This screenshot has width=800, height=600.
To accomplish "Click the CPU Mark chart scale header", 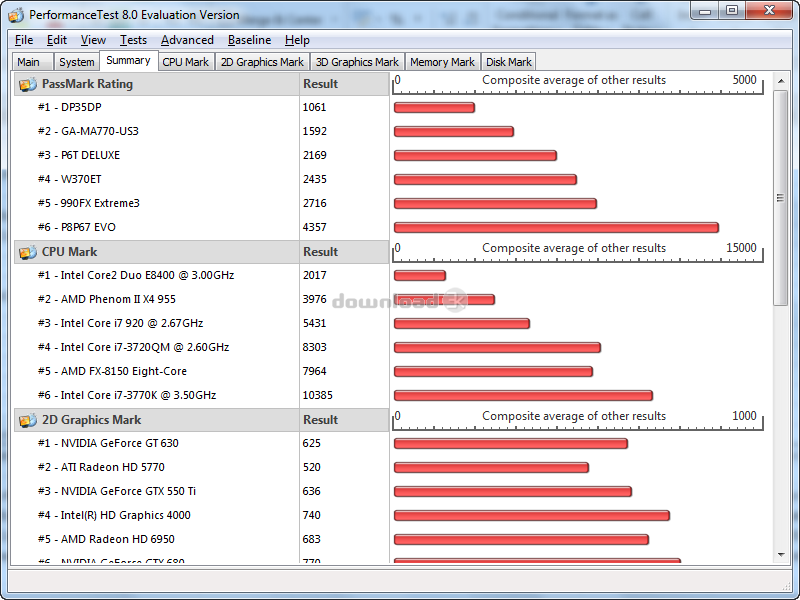I will (578, 252).
